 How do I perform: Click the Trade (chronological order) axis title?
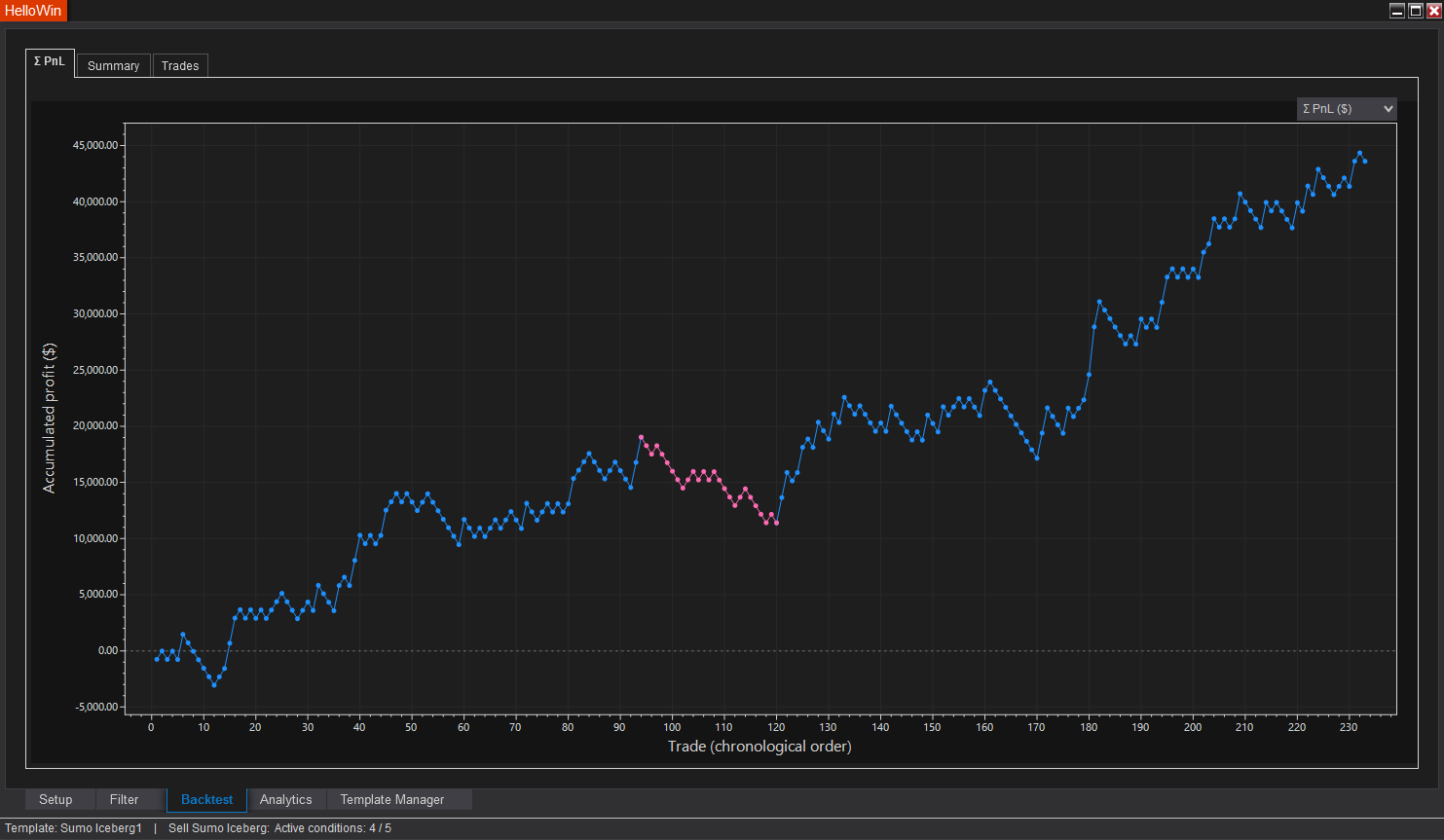pos(759,747)
